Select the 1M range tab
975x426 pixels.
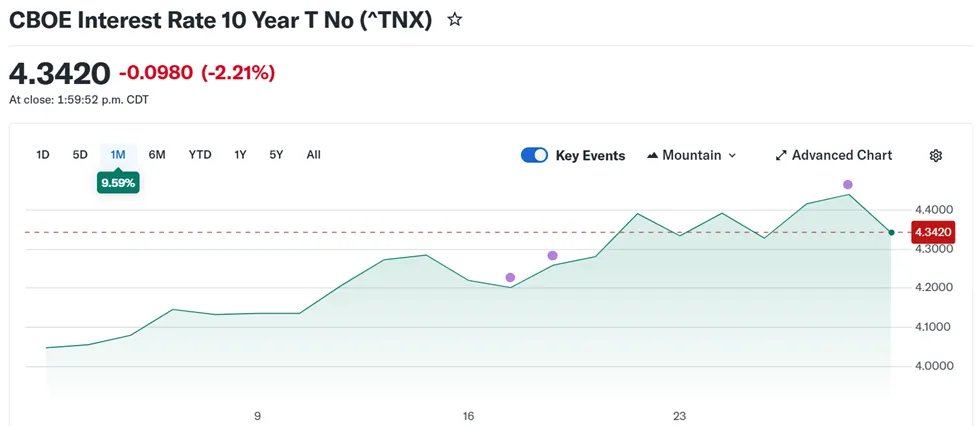pos(118,154)
